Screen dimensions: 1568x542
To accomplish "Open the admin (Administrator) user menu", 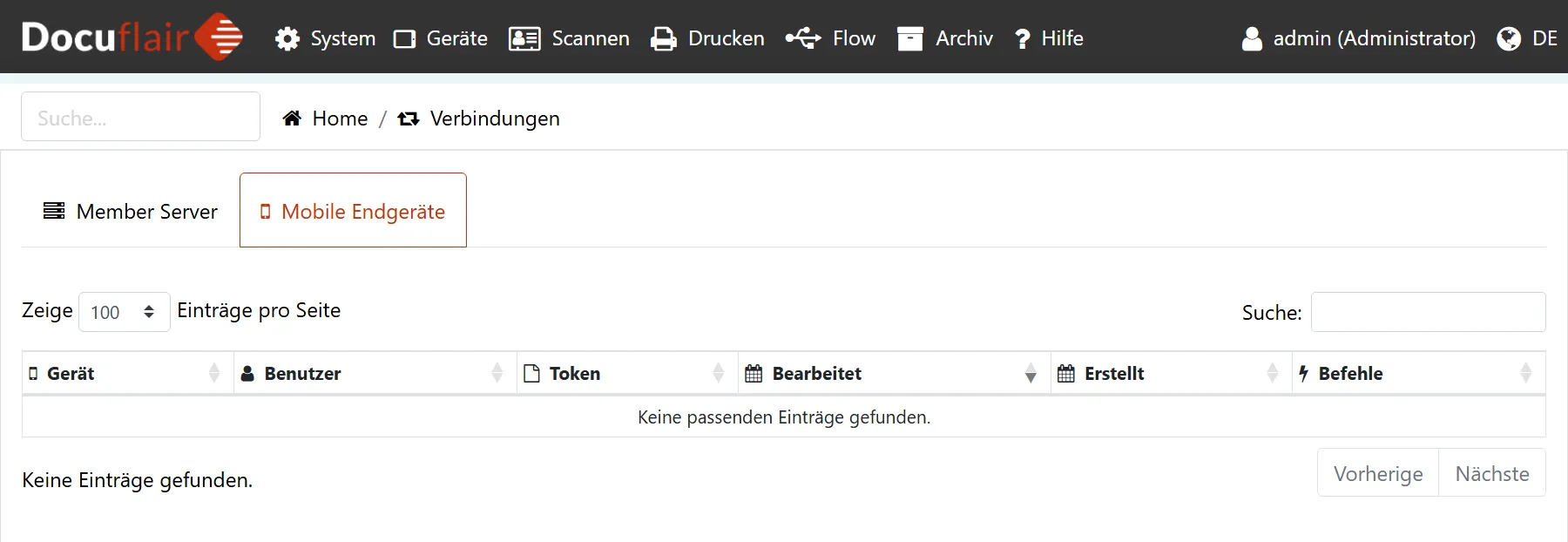I will coord(1359,39).
